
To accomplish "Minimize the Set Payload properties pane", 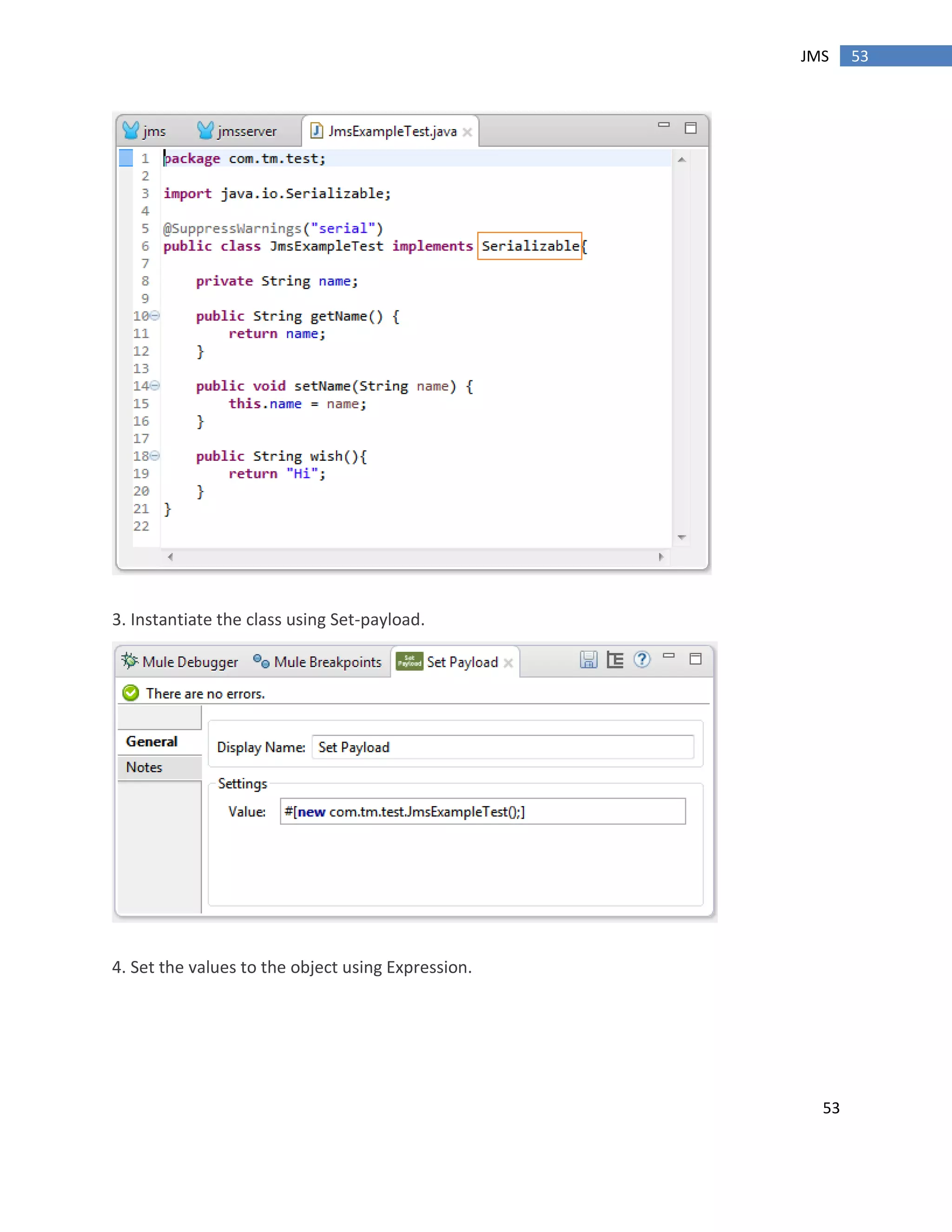I will pos(669,656).
